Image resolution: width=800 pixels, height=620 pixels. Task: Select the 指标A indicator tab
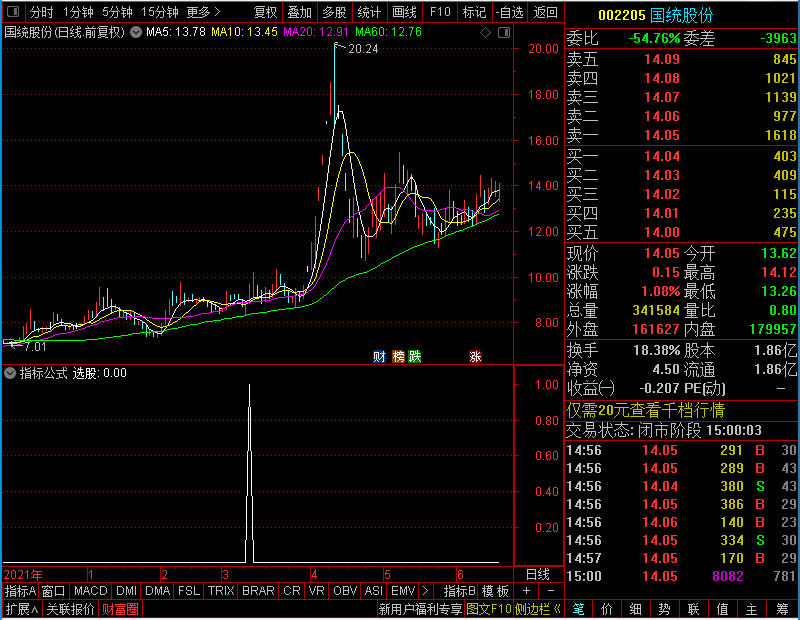point(20,591)
